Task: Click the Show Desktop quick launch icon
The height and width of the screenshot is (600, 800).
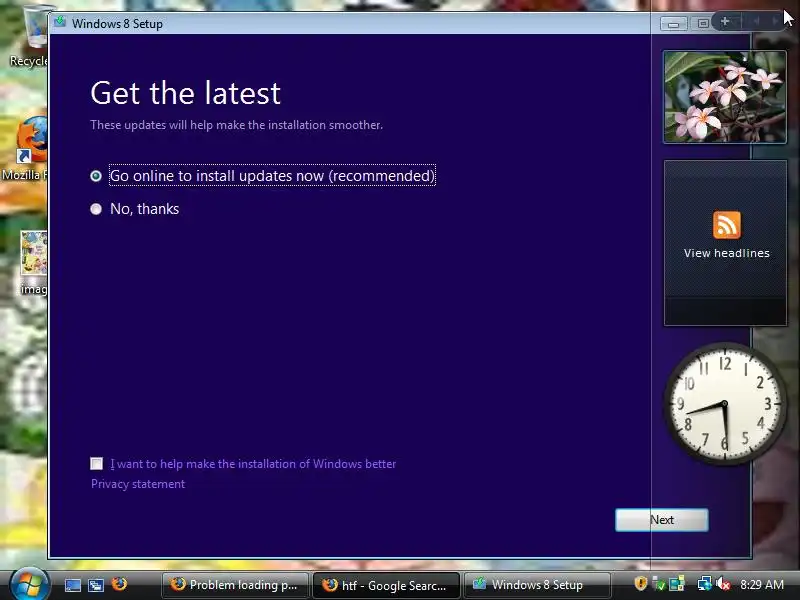Action: coord(72,585)
